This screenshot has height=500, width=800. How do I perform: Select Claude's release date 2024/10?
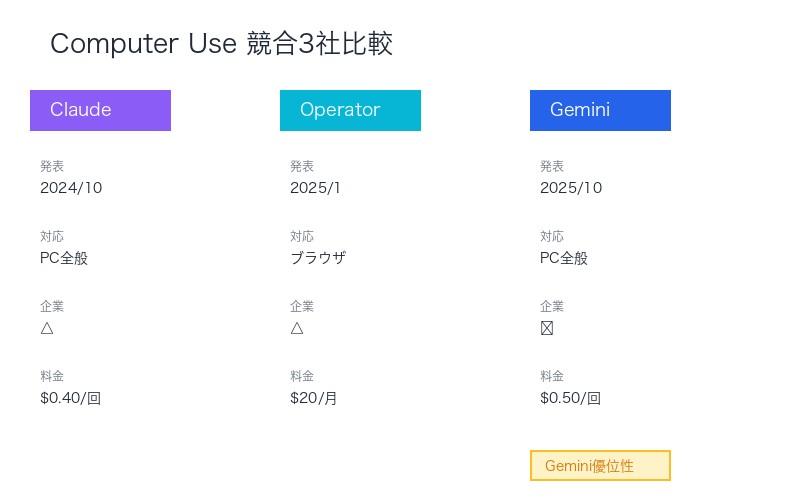[71, 188]
